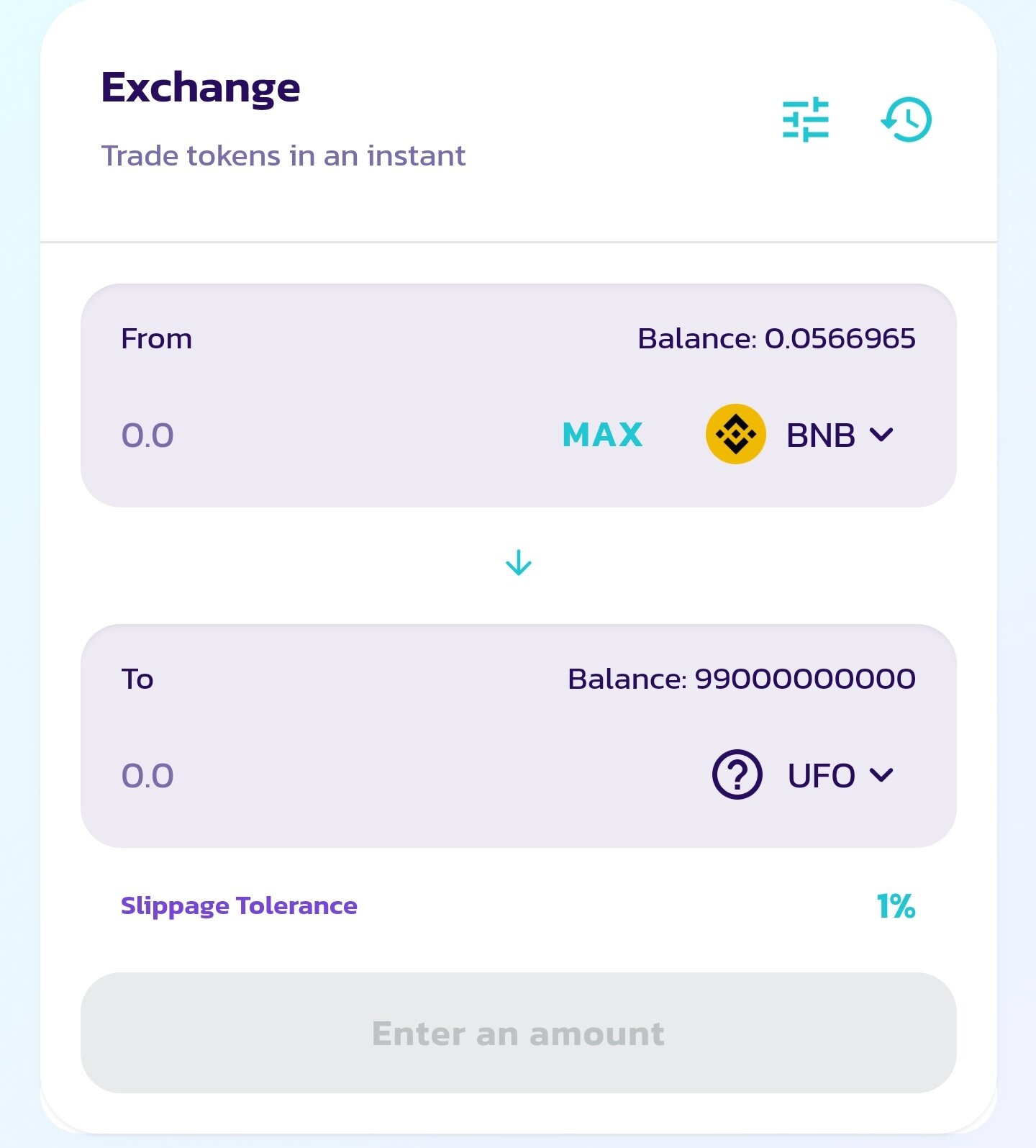Click the 1% slippage value
Screen dimensions: 1036x1148
pos(895,906)
